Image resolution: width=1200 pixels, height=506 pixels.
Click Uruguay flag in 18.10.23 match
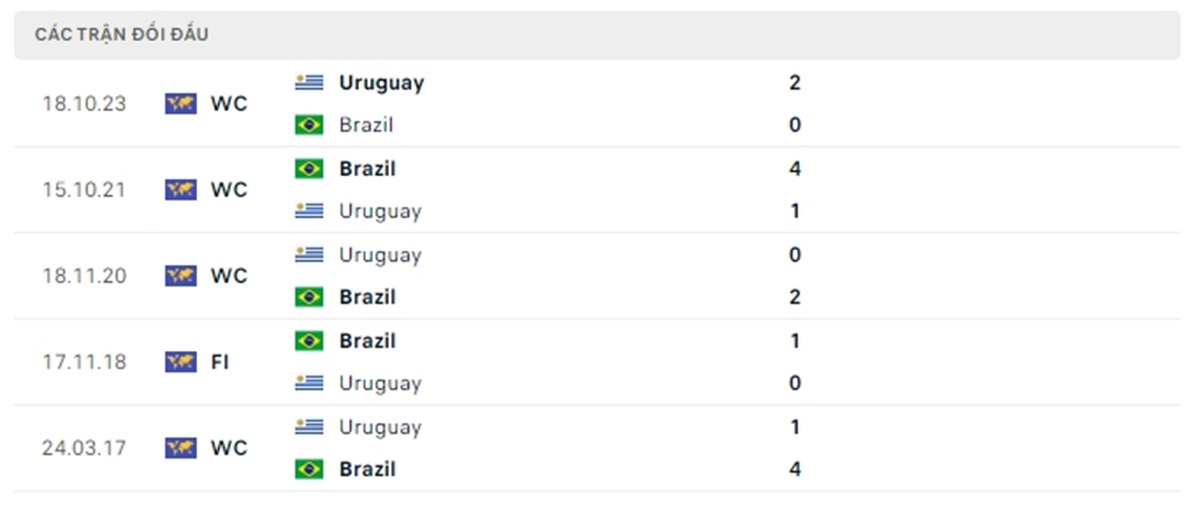[309, 83]
